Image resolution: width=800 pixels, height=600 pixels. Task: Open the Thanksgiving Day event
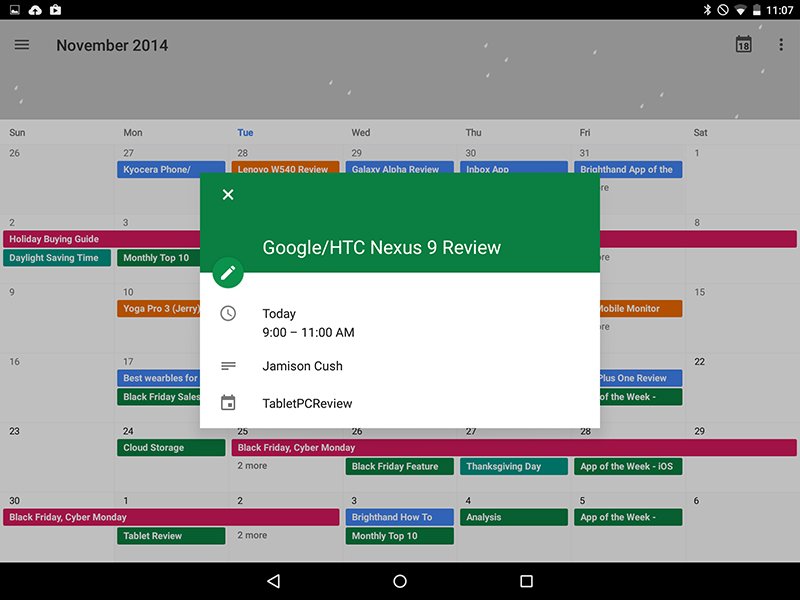[x=514, y=466]
